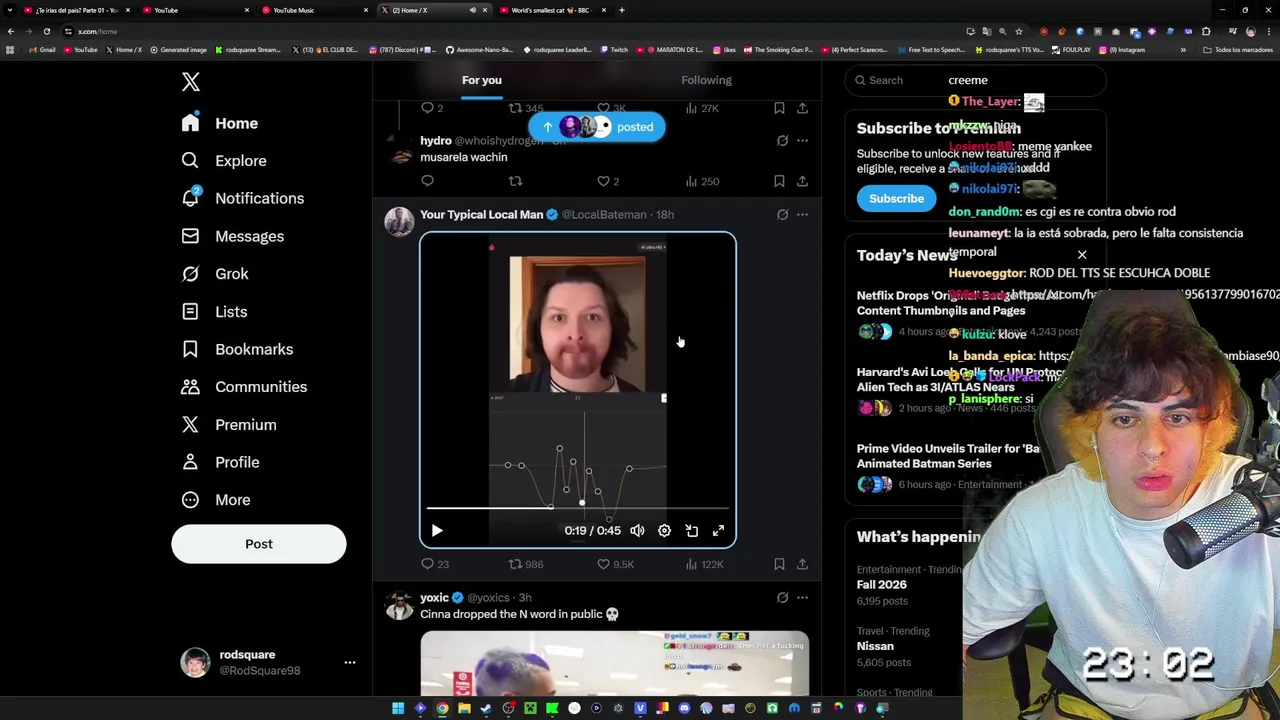Image resolution: width=1280 pixels, height=720 pixels.
Task: Click the blue Subscribe button
Action: click(x=896, y=198)
